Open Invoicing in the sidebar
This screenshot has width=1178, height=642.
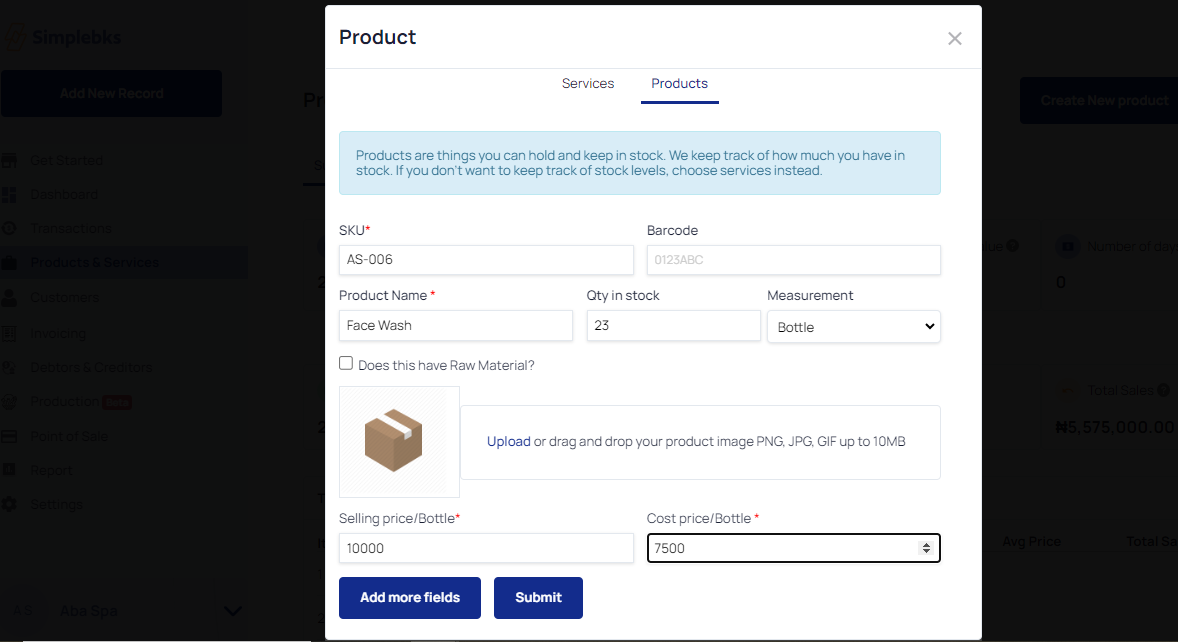[x=58, y=333]
